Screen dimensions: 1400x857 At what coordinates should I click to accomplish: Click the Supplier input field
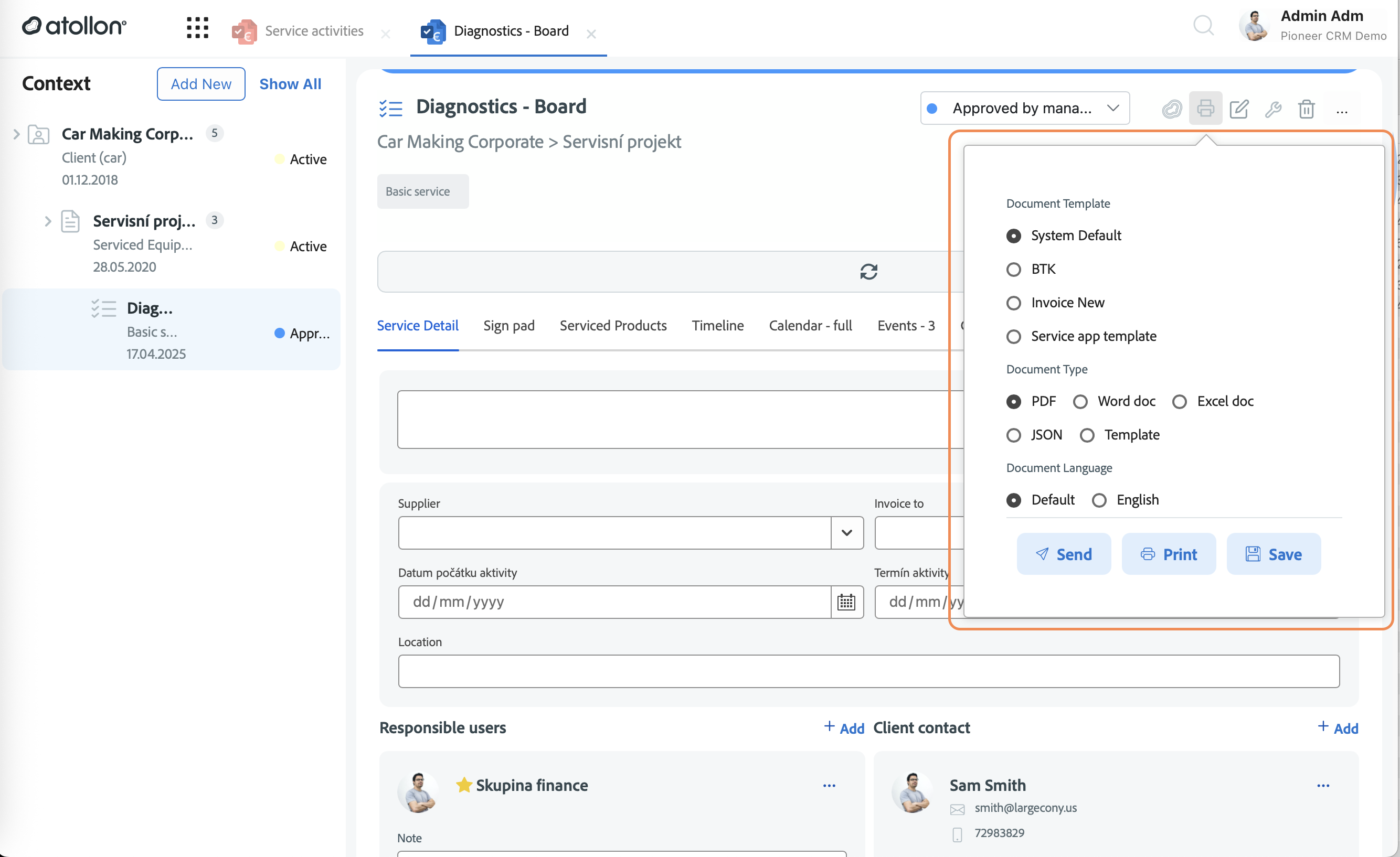tap(614, 533)
